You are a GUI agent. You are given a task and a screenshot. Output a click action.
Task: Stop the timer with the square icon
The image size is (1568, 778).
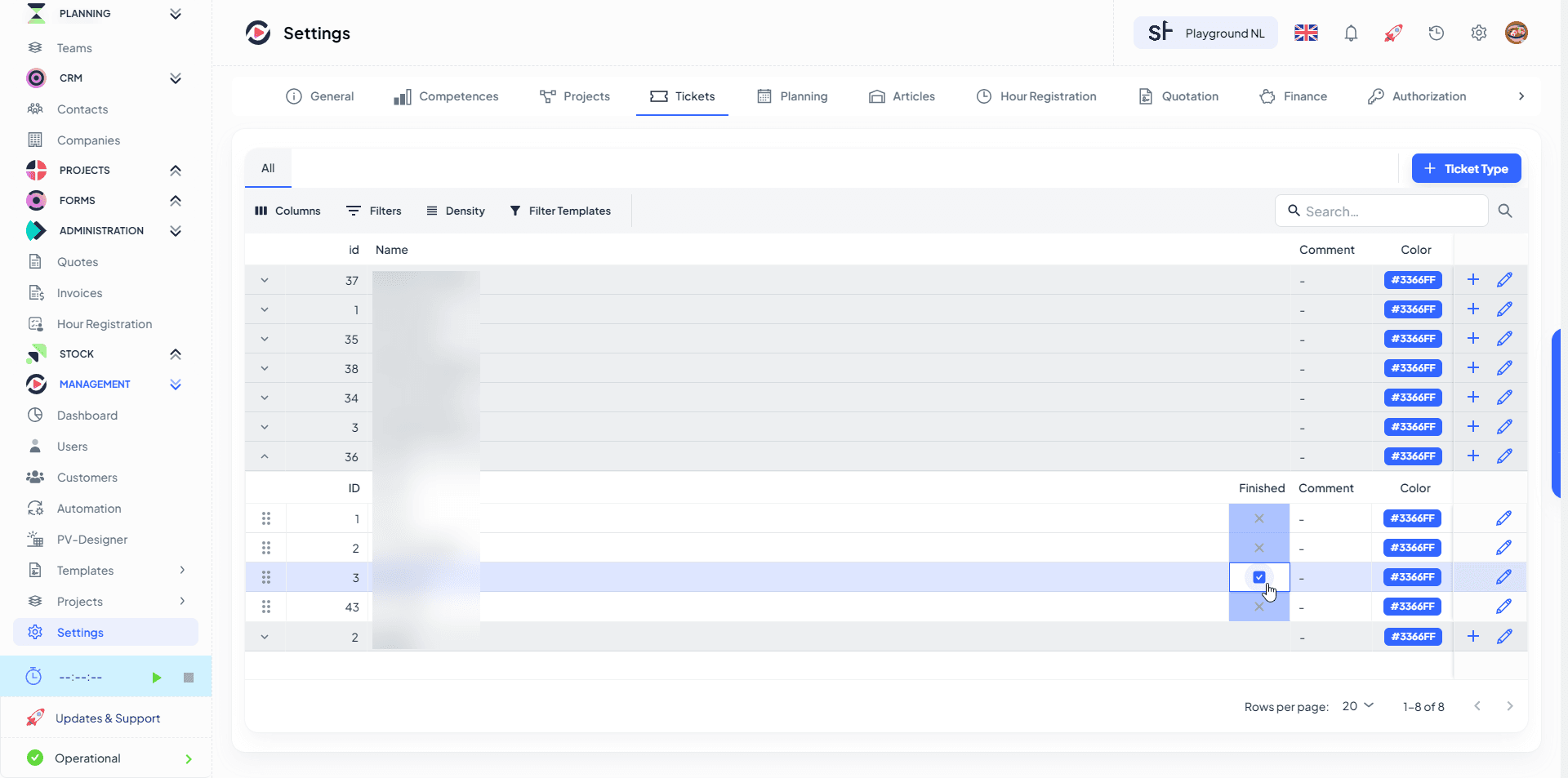point(189,678)
